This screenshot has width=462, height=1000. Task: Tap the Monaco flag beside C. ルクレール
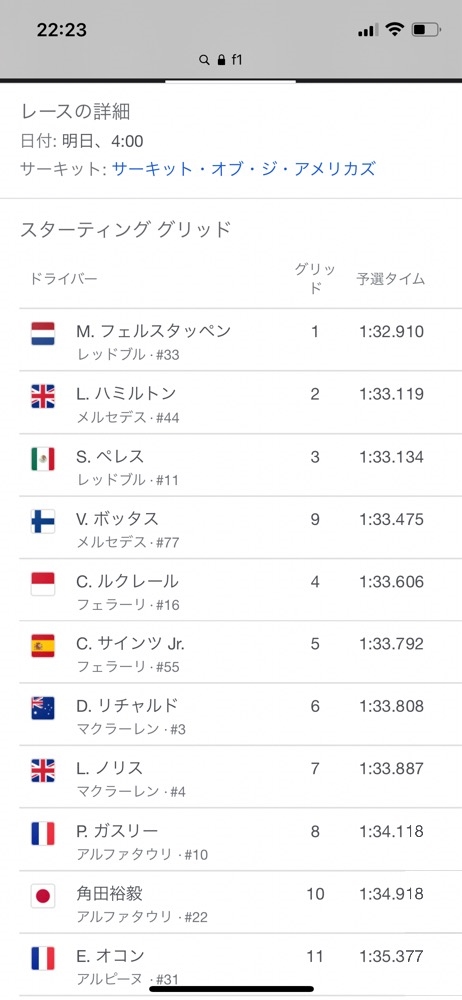(x=43, y=584)
